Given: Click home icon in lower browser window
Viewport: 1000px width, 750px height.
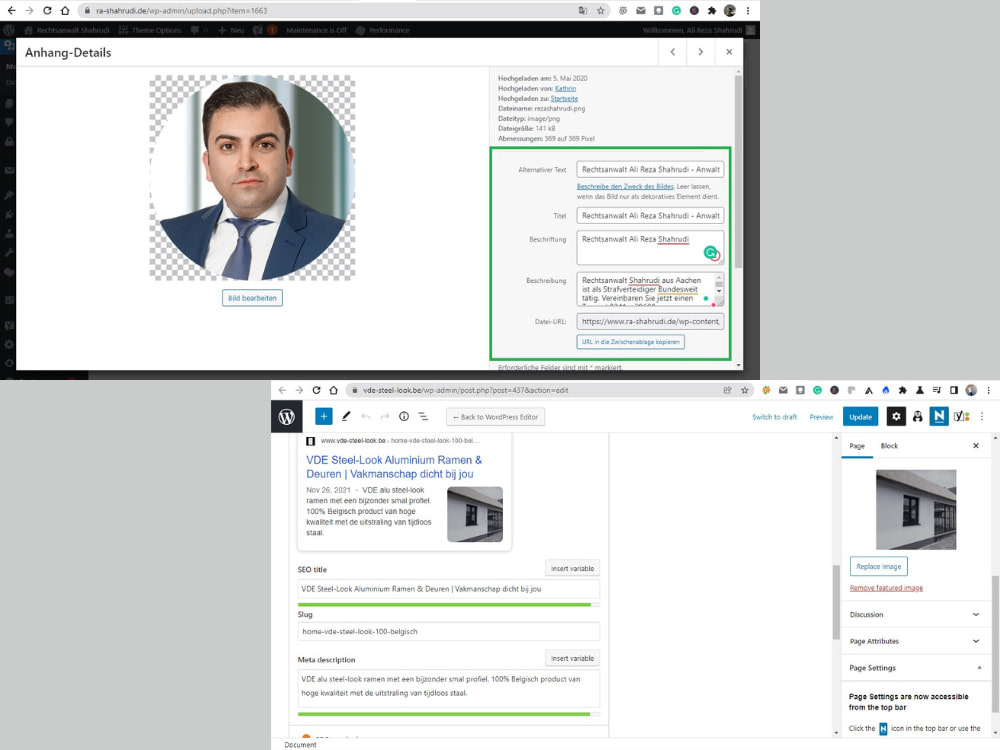Looking at the screenshot, I should pos(334,390).
